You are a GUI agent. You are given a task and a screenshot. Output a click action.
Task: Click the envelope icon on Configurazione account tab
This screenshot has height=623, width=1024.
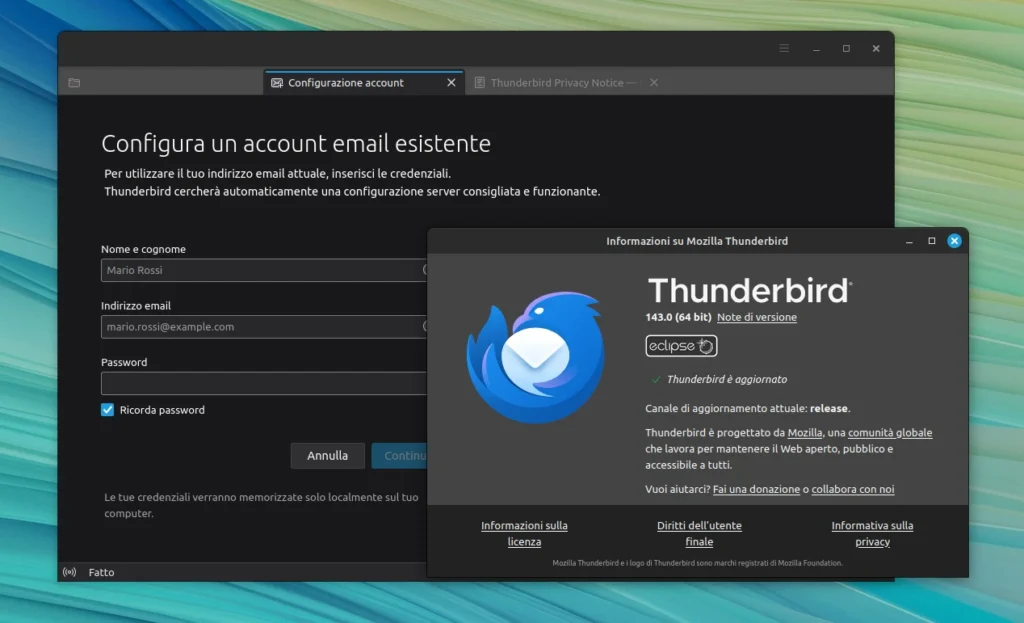tap(278, 82)
